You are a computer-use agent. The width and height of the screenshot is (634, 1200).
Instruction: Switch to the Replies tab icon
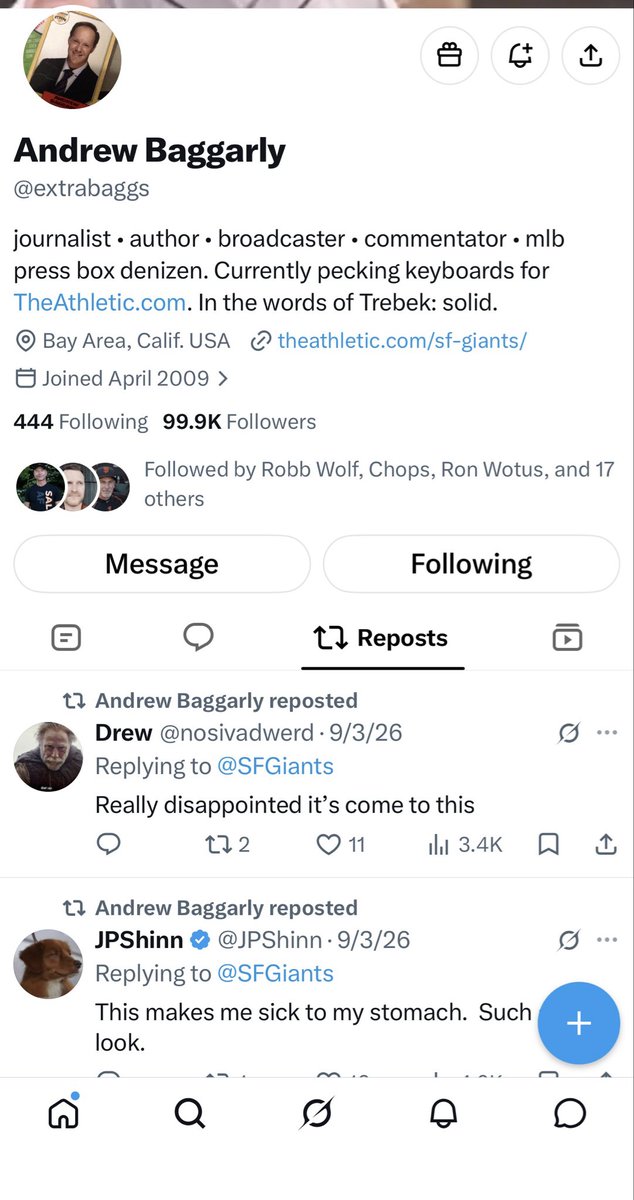pyautogui.click(x=198, y=637)
